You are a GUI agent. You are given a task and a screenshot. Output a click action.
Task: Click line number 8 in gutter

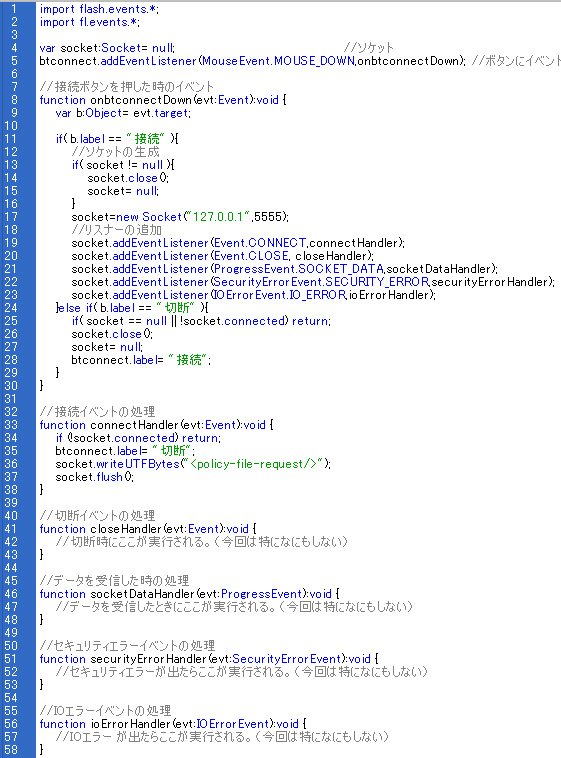point(14,100)
